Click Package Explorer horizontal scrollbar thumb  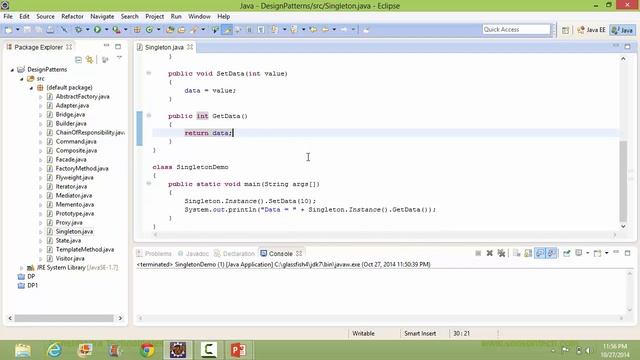pyautogui.click(x=64, y=318)
